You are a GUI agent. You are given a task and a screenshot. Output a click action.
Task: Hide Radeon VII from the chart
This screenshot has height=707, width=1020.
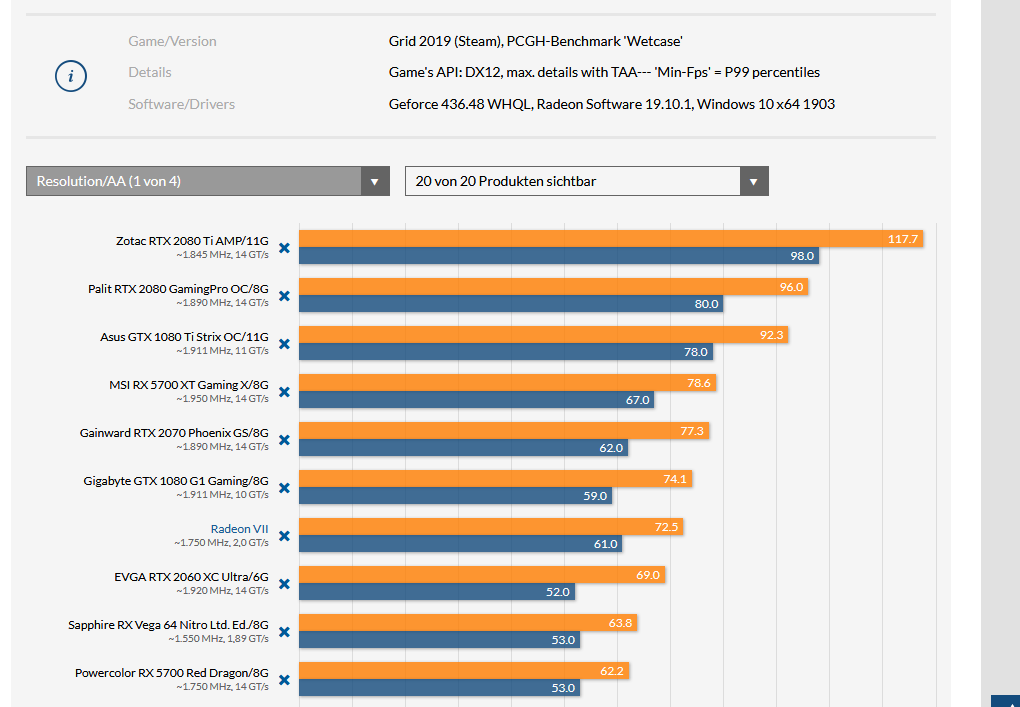pyautogui.click(x=284, y=536)
